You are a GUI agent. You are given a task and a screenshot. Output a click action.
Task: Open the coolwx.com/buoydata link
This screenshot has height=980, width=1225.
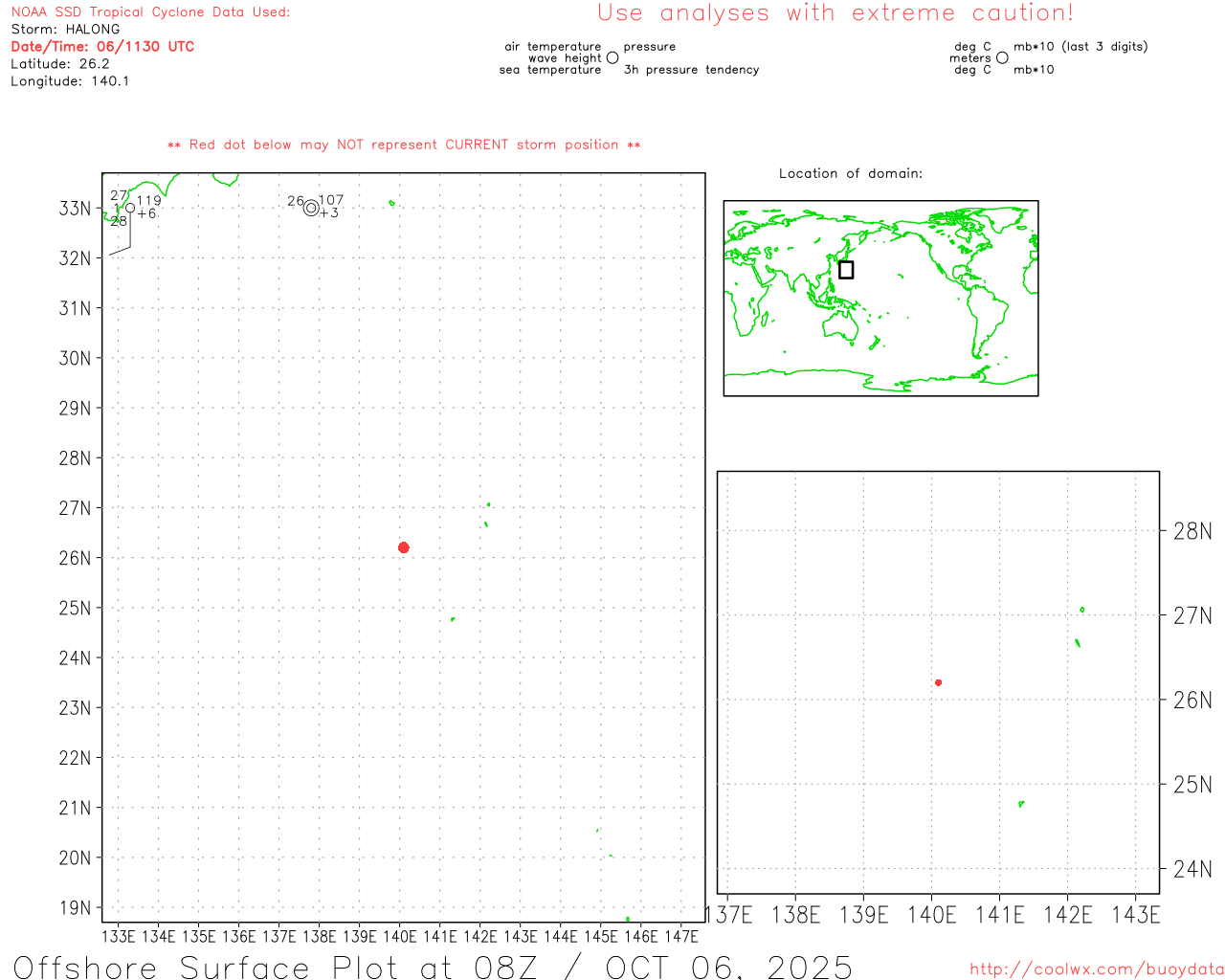click(1096, 969)
